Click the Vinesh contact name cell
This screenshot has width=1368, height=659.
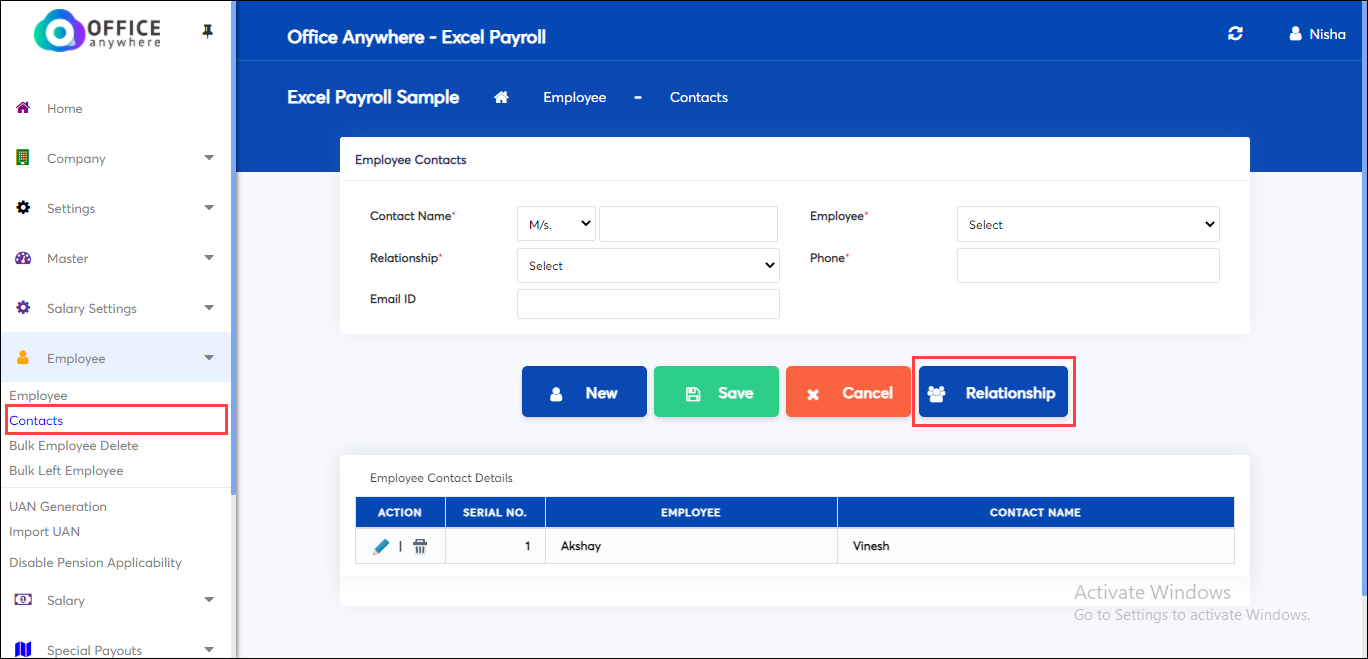(1035, 546)
